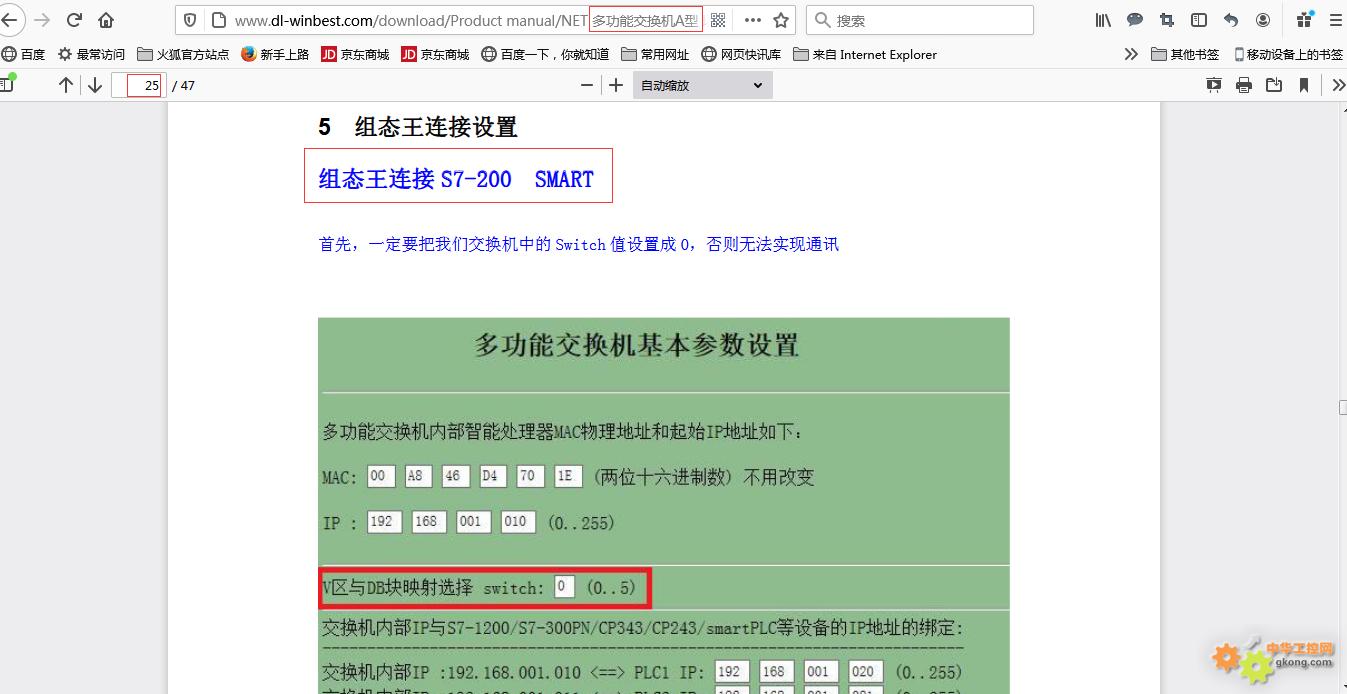This screenshot has height=694, width=1347.
Task: Open the 百度一下，你就知道 bookmark
Action: click(x=545, y=54)
